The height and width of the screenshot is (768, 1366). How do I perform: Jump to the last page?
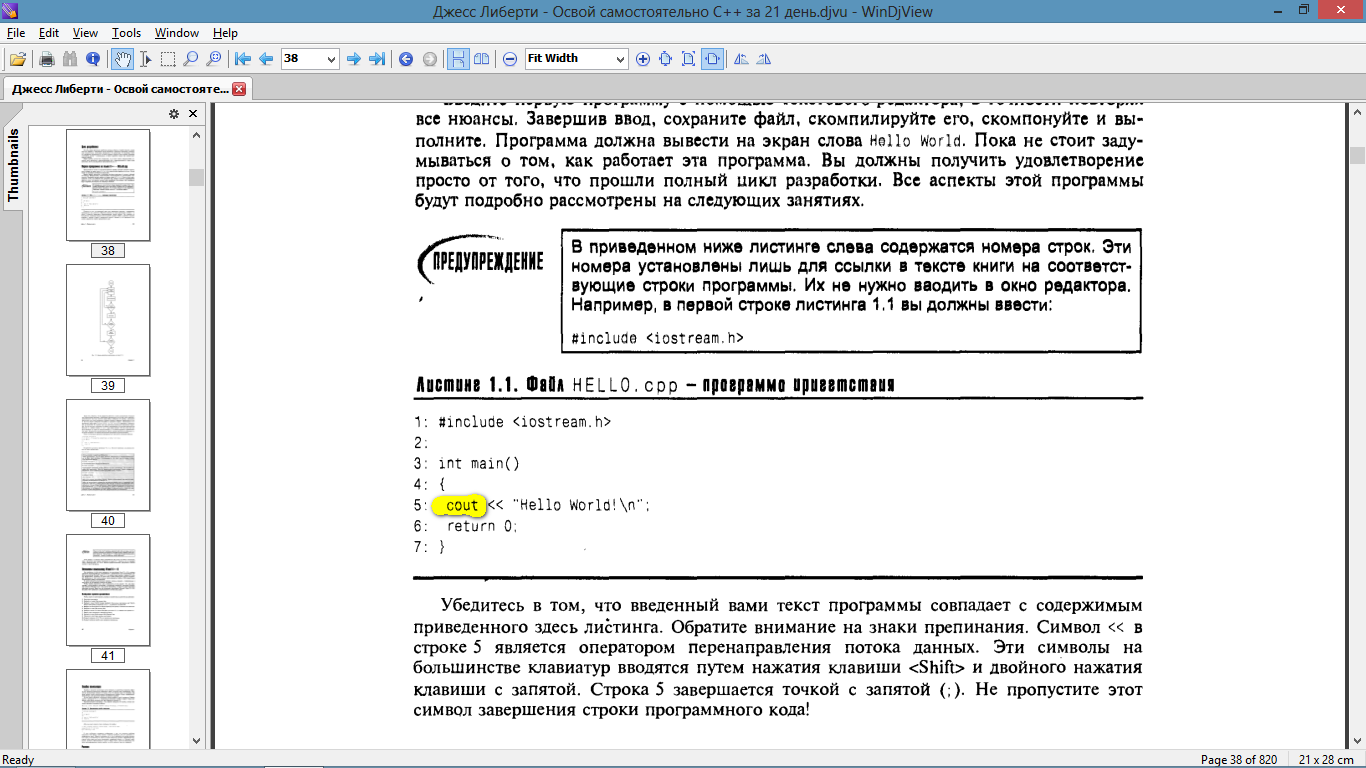coord(377,59)
